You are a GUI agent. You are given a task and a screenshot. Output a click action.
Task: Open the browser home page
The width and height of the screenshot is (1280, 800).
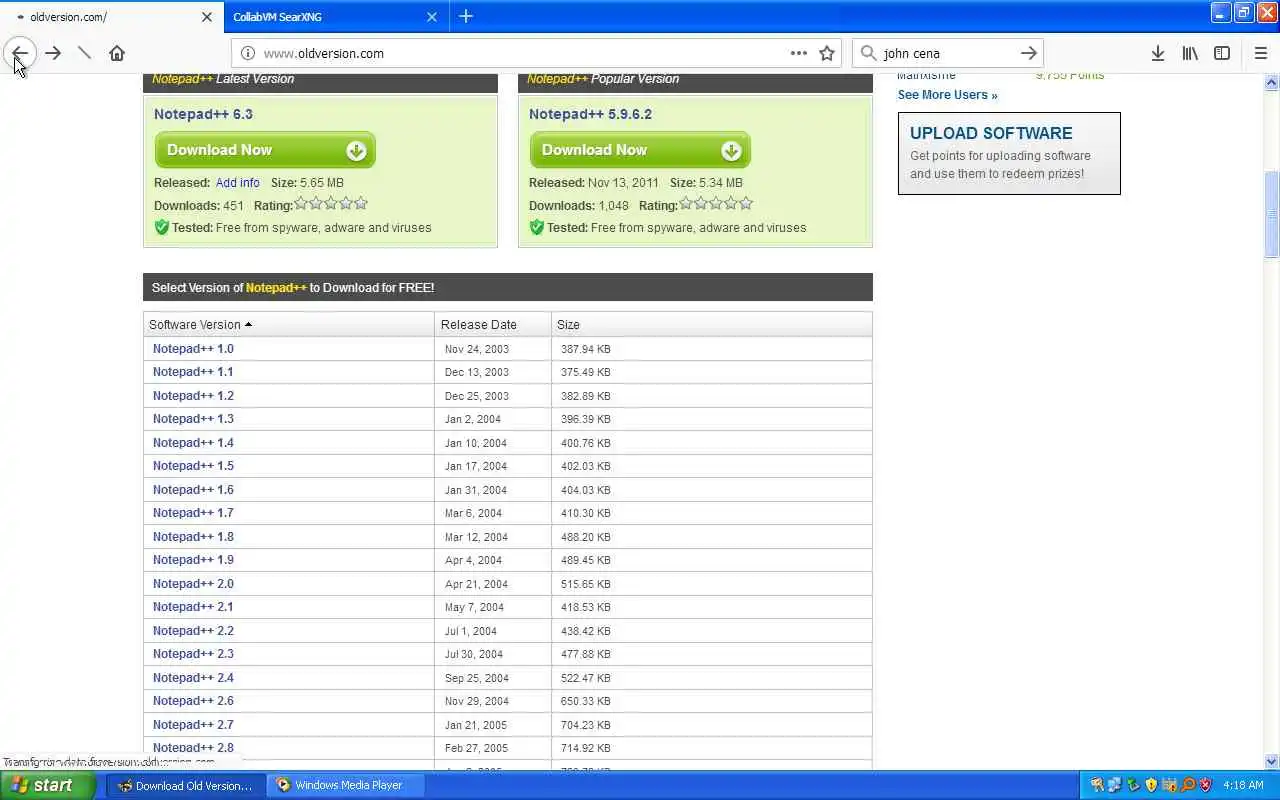click(x=117, y=53)
